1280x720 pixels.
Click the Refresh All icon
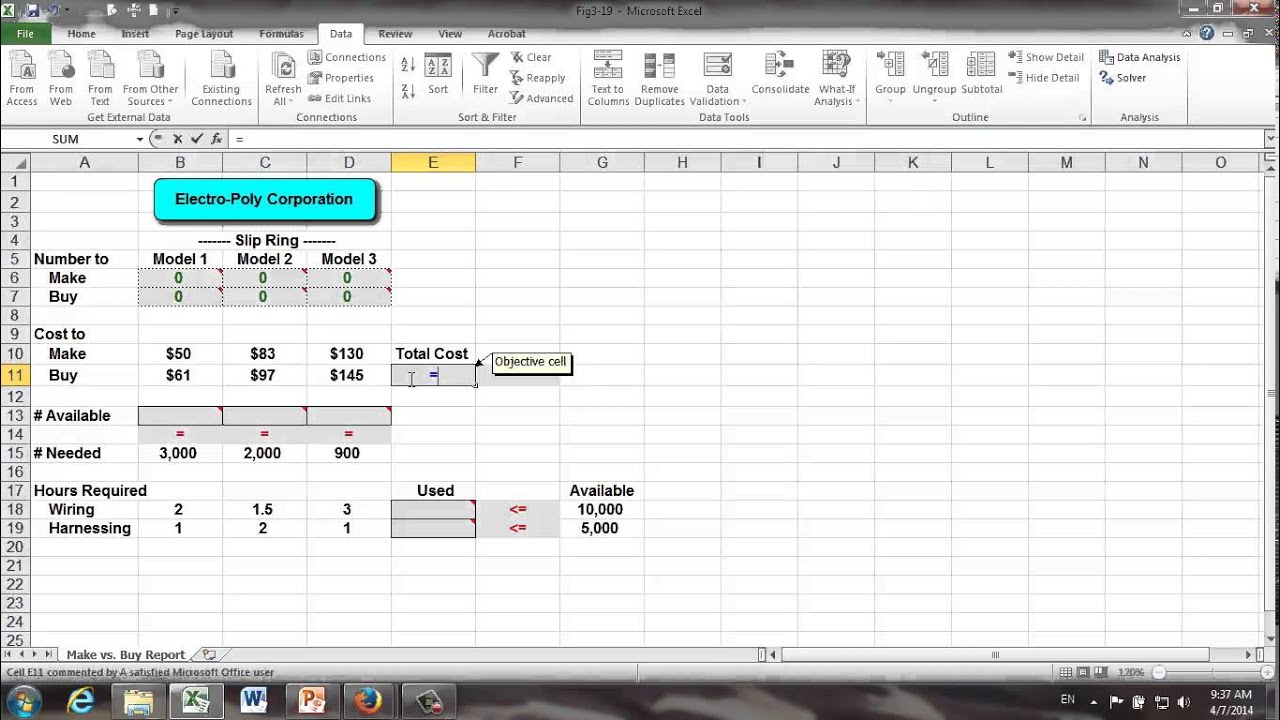283,68
